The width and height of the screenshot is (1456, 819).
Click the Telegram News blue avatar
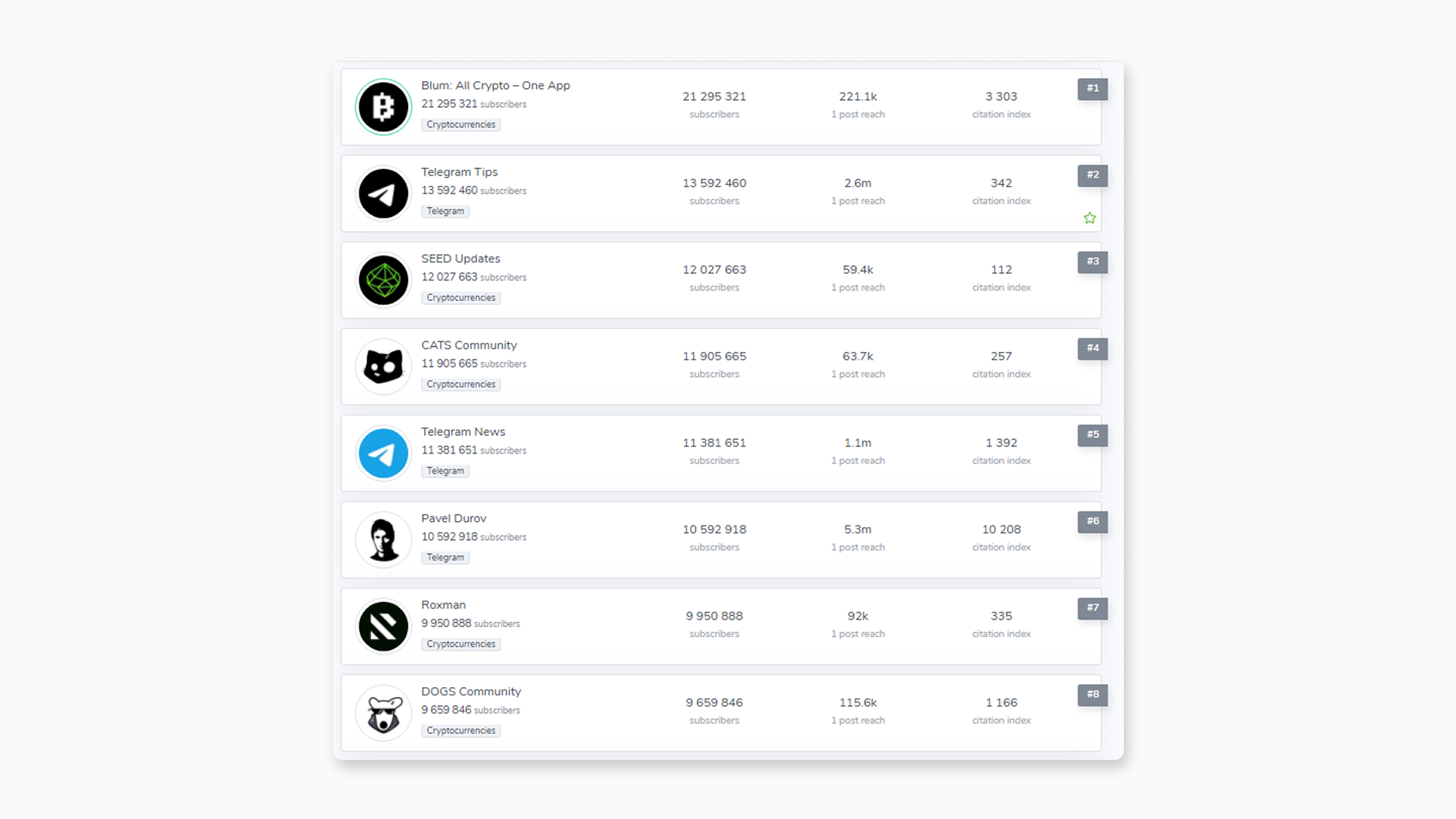tap(383, 453)
